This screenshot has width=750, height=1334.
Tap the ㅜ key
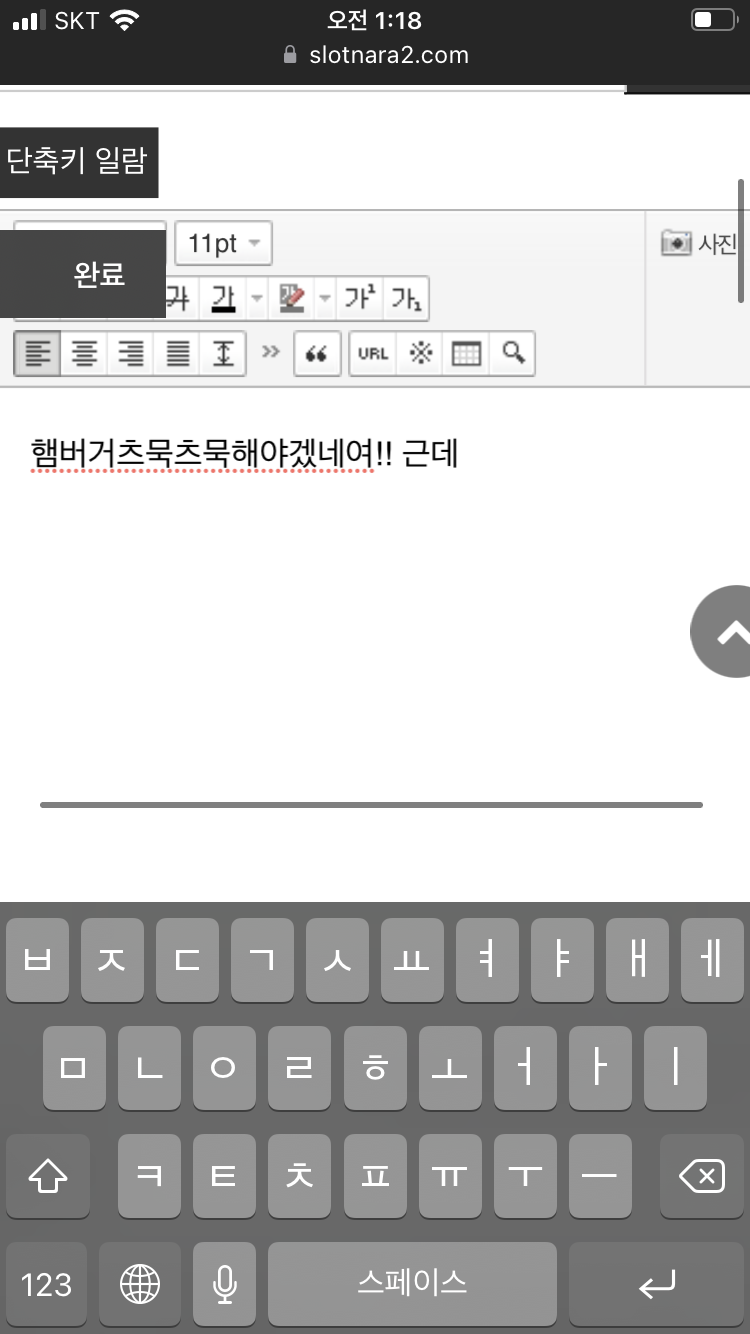(525, 1176)
